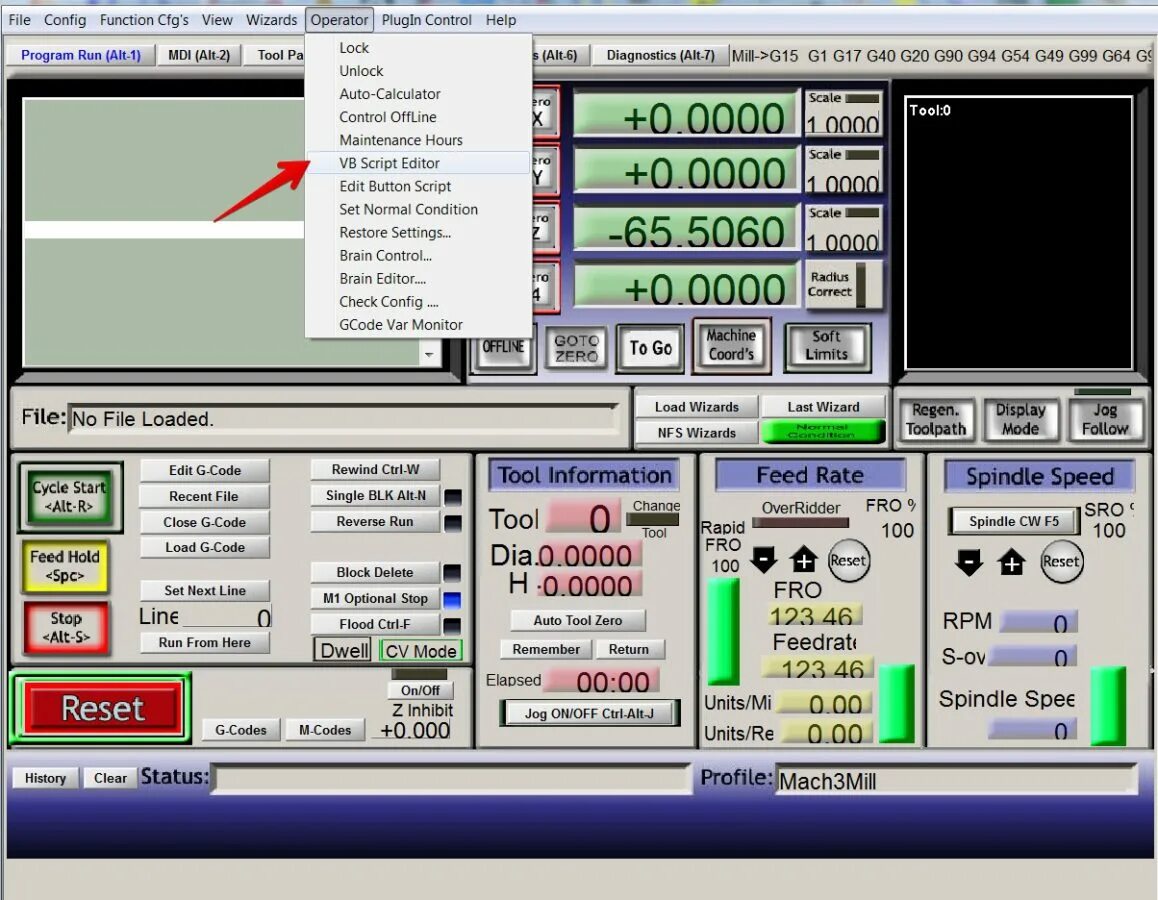This screenshot has width=1158, height=900.
Task: Open the PlugIn Control menu
Action: click(426, 20)
